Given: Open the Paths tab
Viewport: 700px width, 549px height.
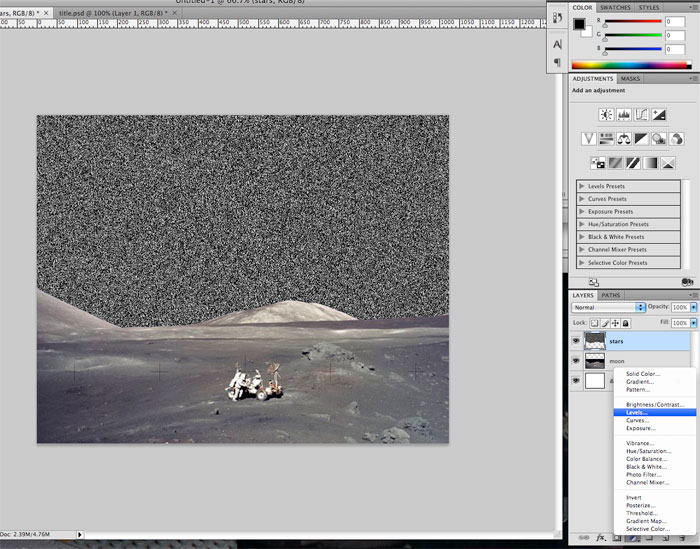Looking at the screenshot, I should (611, 295).
